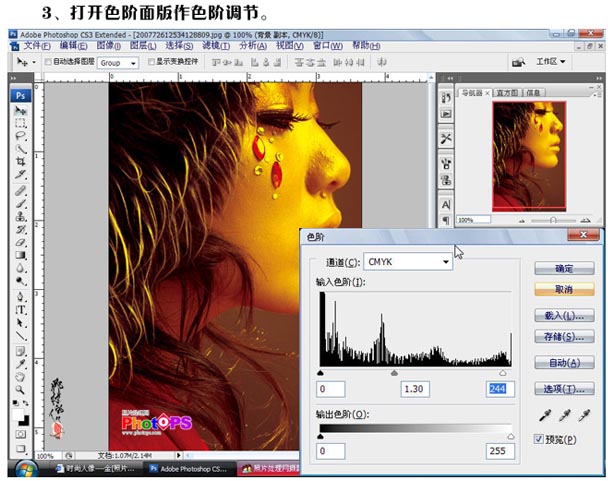This screenshot has height=481, width=608.
Task: Select the Blur tool
Action: (21, 268)
